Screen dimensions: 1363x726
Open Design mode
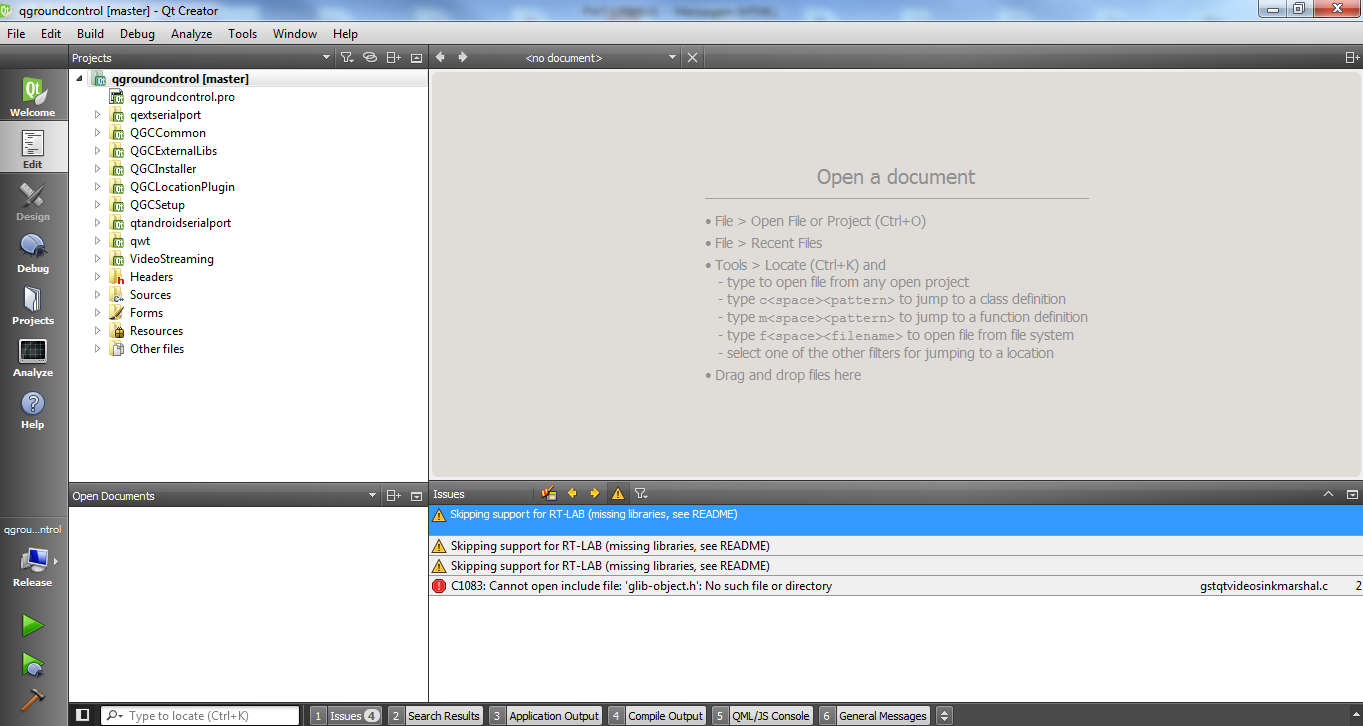pyautogui.click(x=33, y=201)
